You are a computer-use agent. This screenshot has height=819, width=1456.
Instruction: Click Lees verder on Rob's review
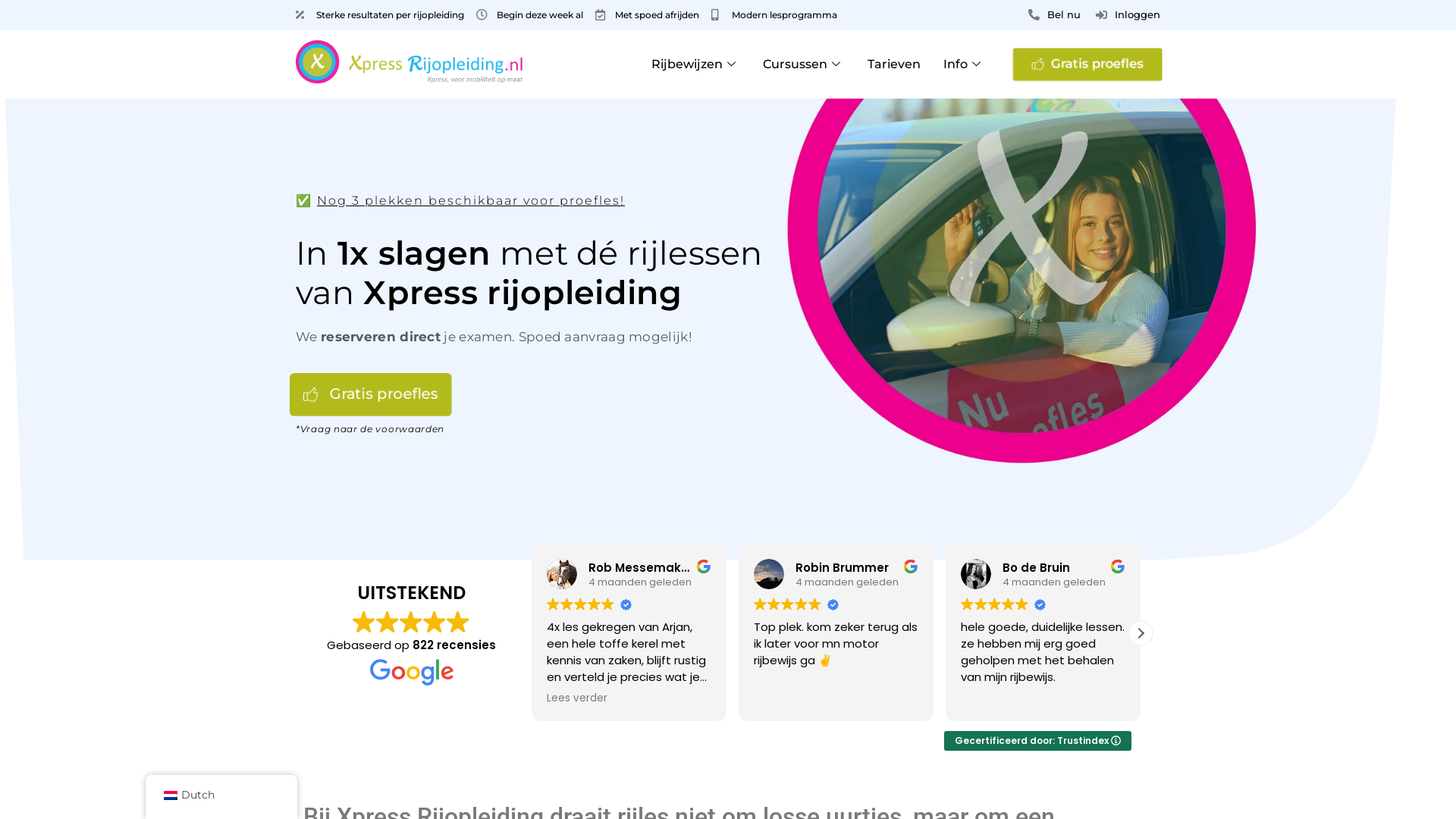coord(577,698)
